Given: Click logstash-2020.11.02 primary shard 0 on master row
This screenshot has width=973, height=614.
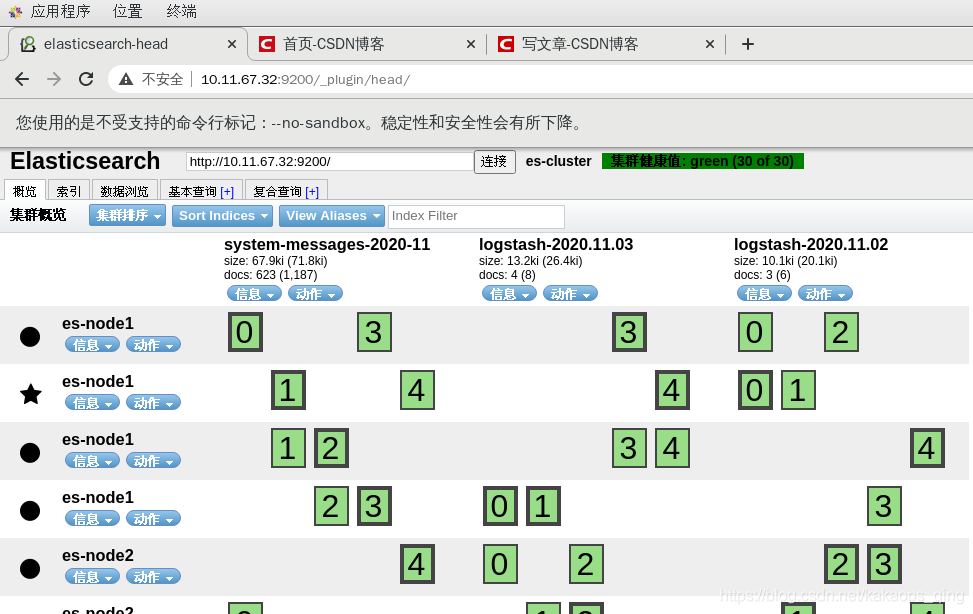Looking at the screenshot, I should click(755, 390).
